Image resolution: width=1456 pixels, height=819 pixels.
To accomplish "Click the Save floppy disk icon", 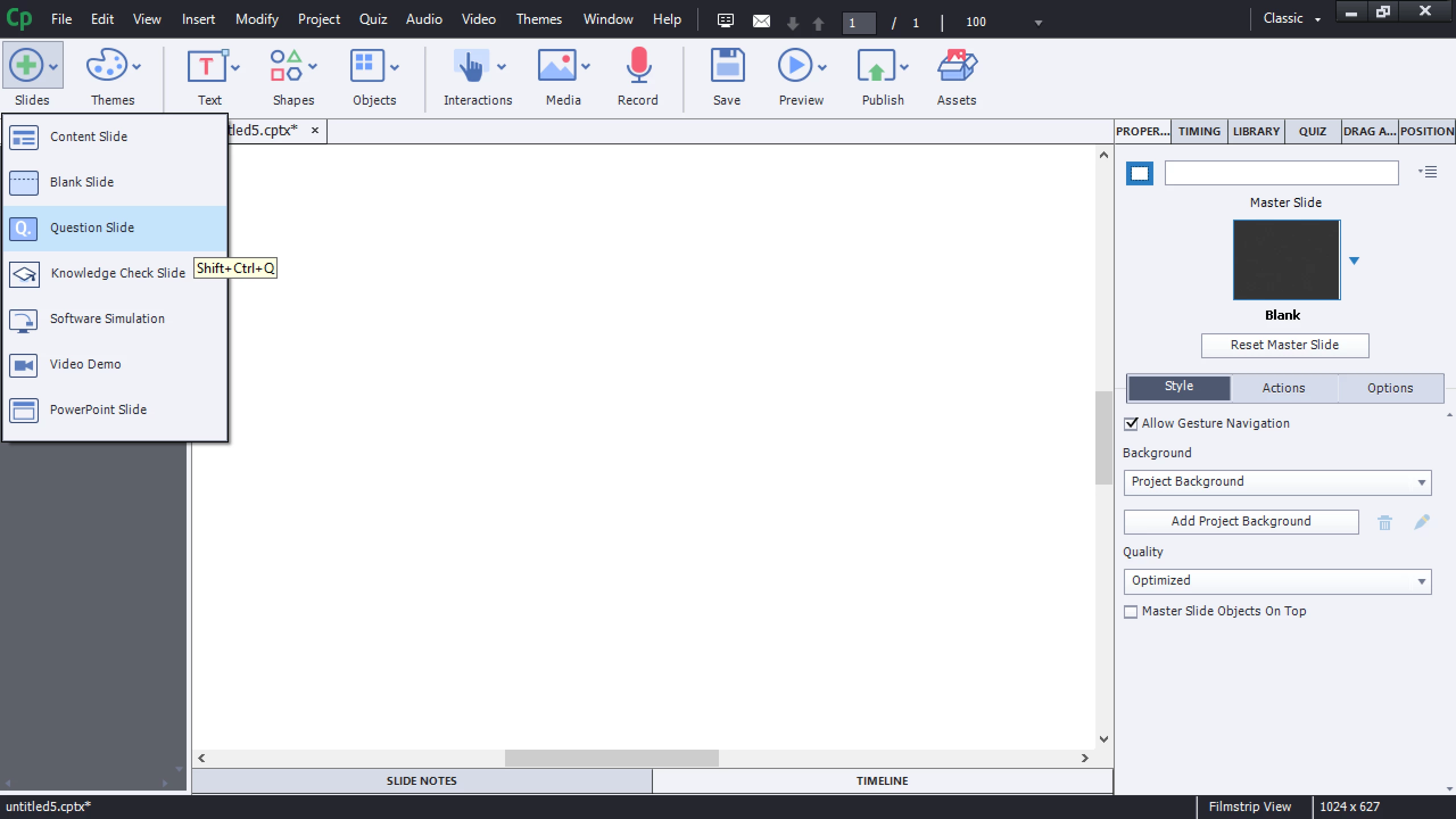I will (727, 66).
